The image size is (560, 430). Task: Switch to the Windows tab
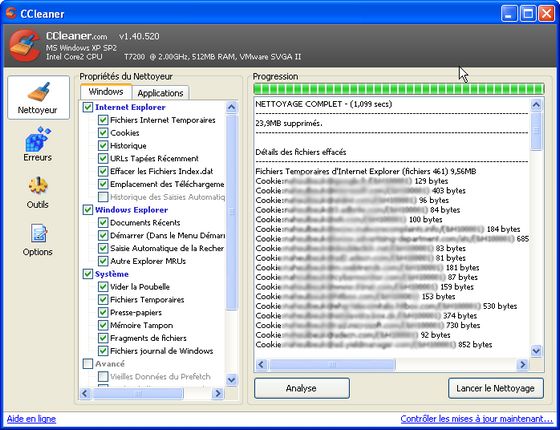pos(106,92)
